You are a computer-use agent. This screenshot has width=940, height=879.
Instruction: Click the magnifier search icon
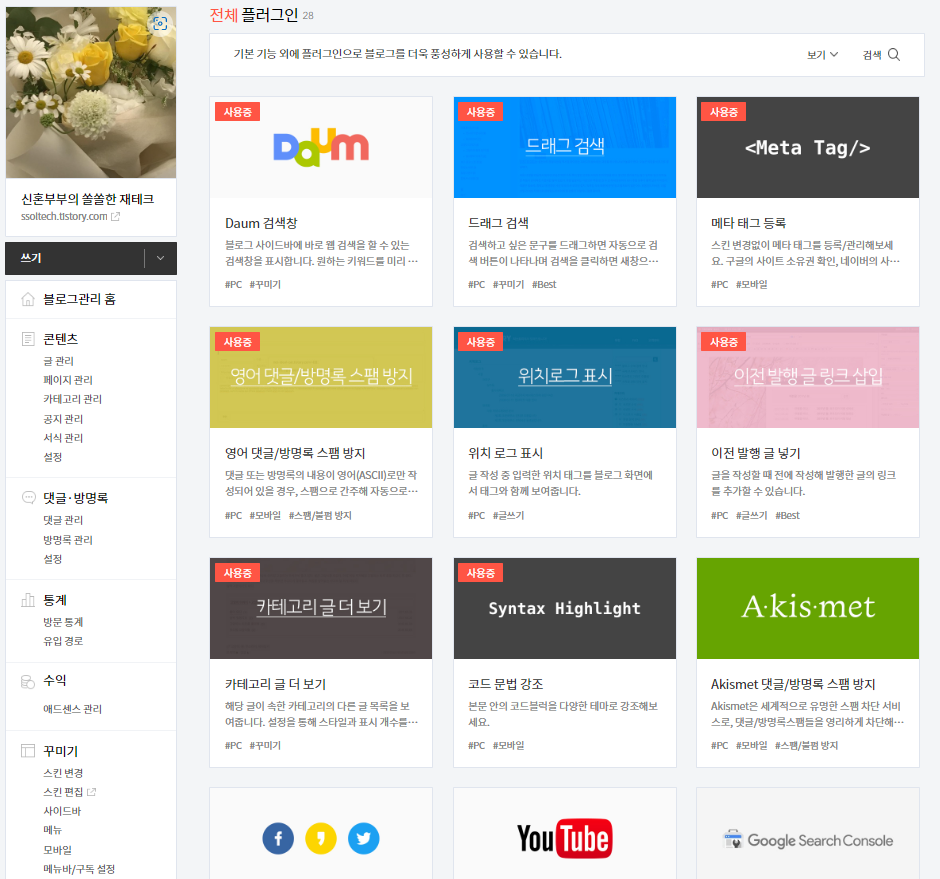pyautogui.click(x=894, y=55)
